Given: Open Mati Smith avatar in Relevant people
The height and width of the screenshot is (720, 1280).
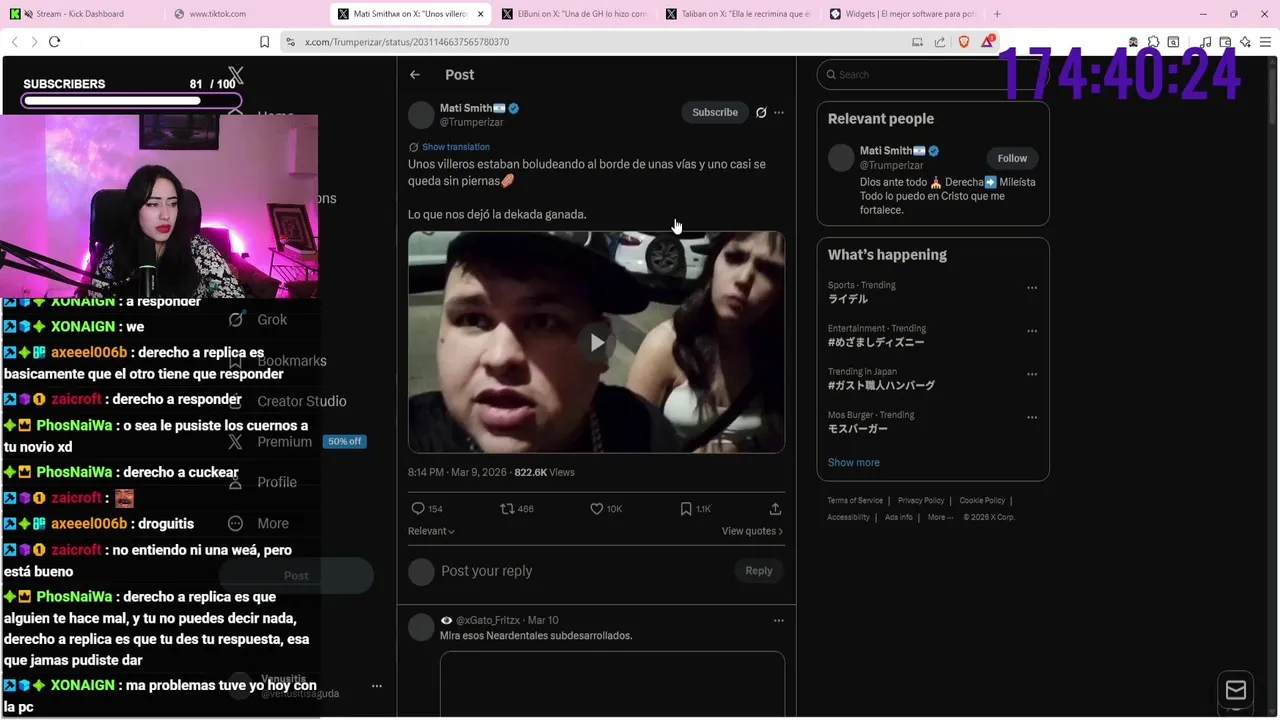Looking at the screenshot, I should pyautogui.click(x=841, y=157).
